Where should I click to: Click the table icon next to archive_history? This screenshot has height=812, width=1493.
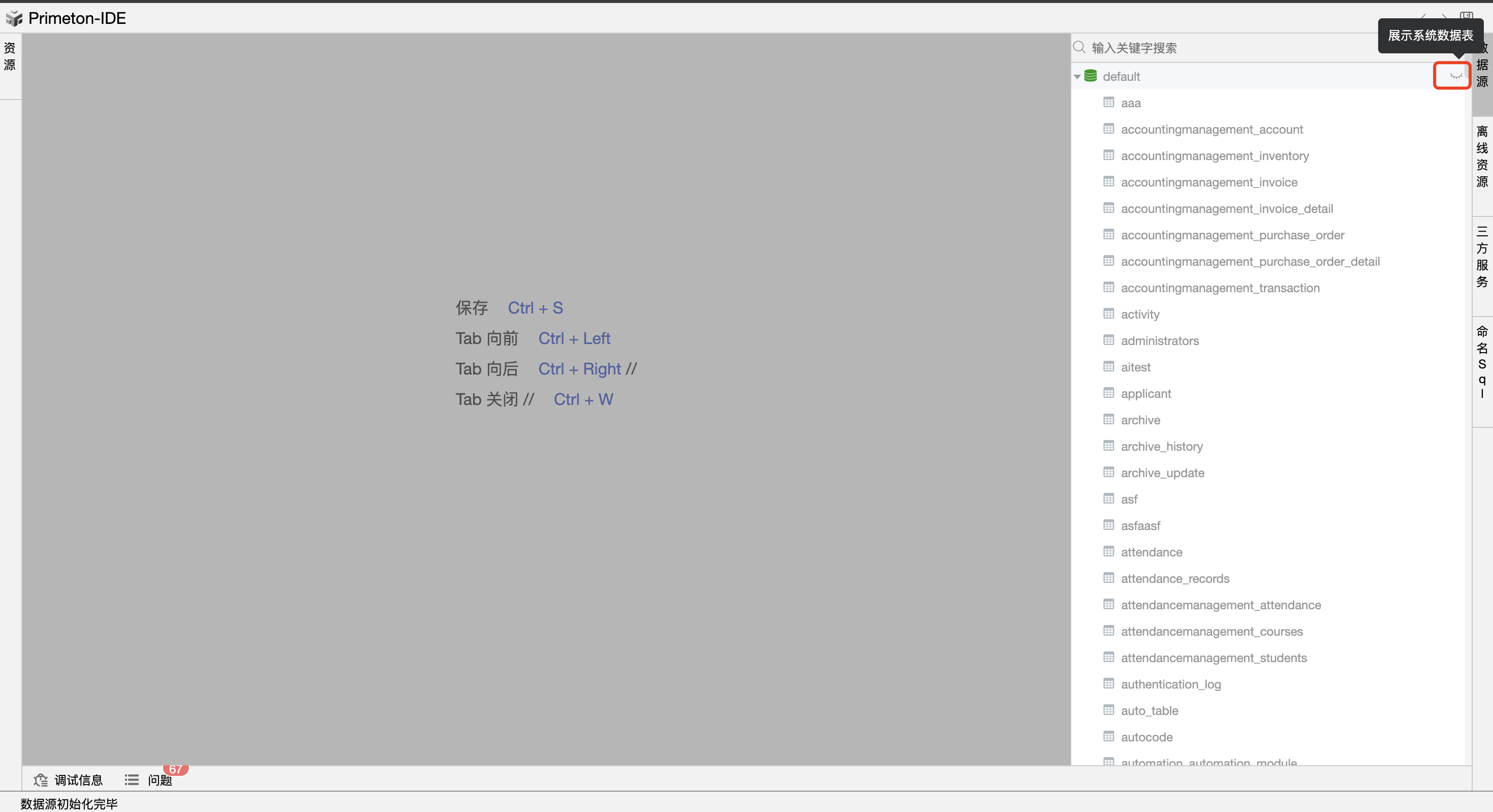tap(1109, 446)
